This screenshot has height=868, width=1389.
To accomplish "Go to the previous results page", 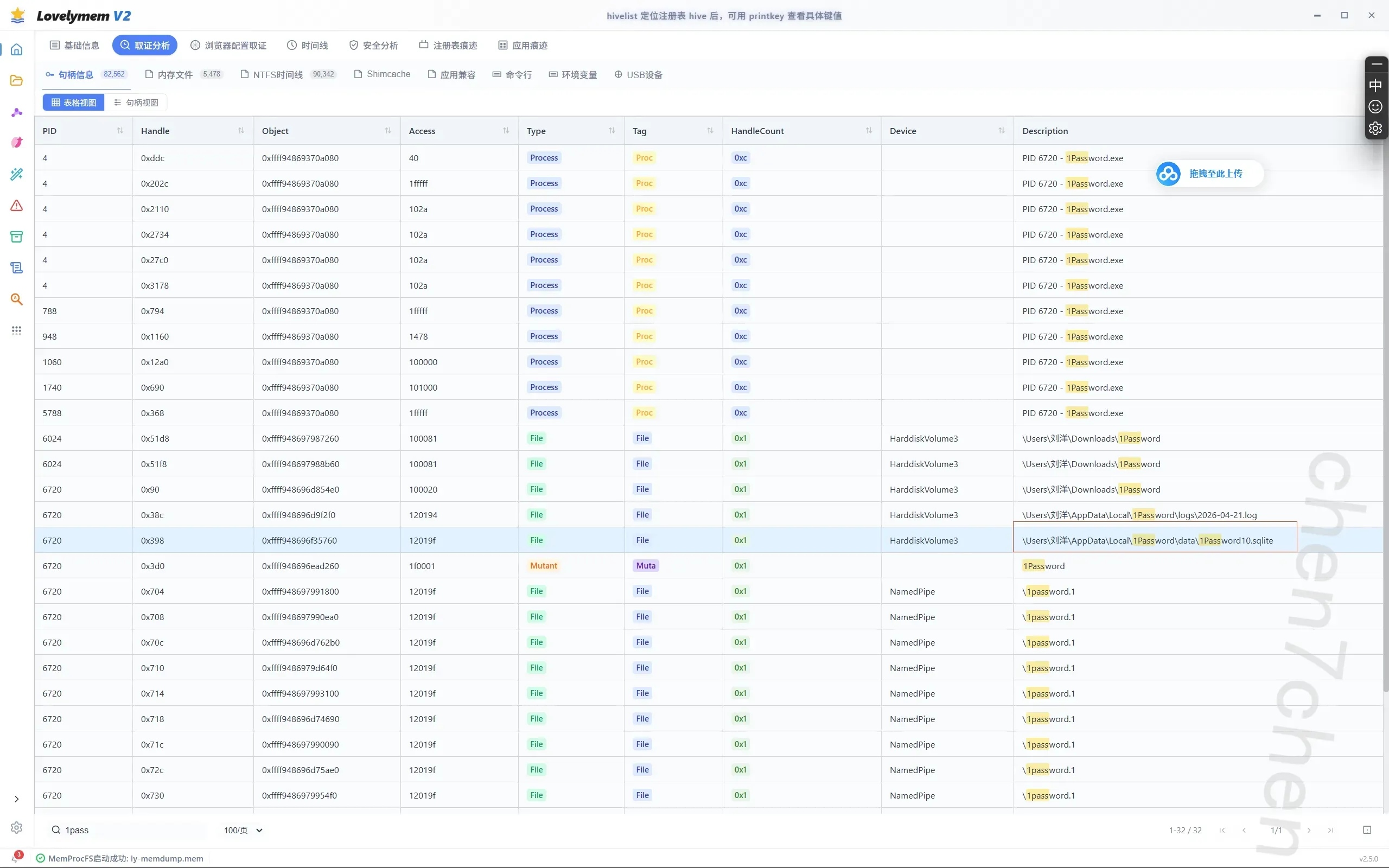I will tap(1244, 830).
